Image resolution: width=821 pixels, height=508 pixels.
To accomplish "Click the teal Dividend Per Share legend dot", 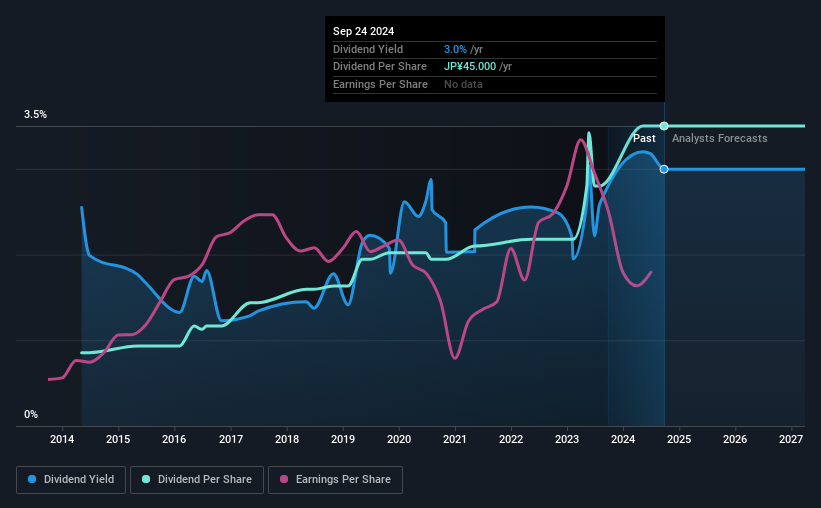I will click(146, 479).
